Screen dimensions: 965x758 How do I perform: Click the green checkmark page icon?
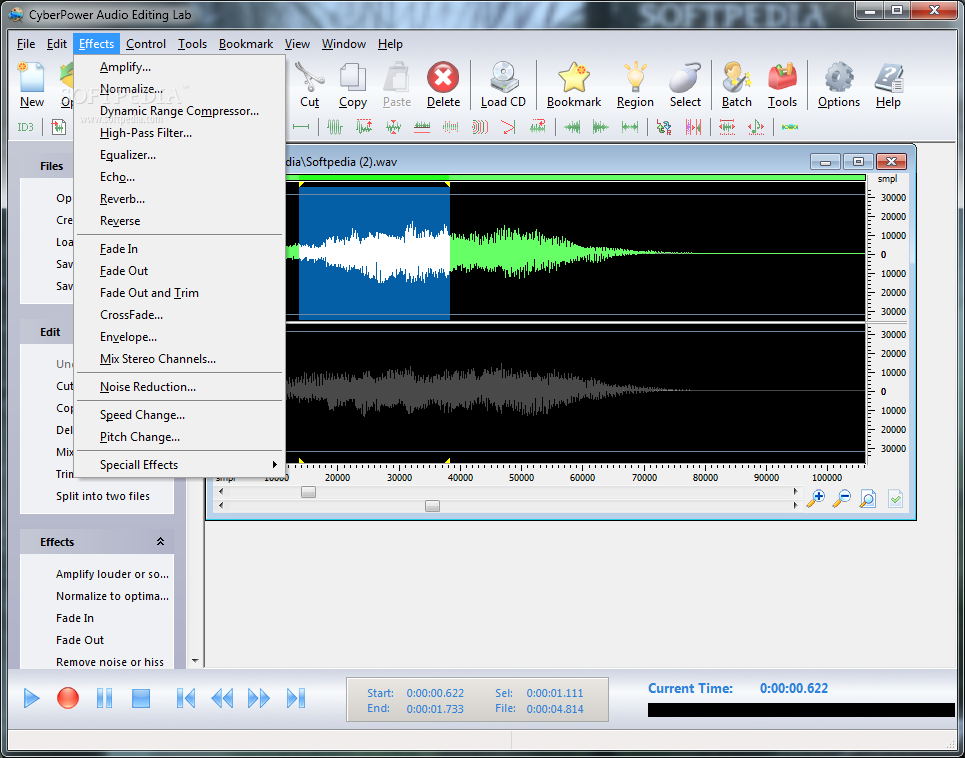(x=895, y=499)
